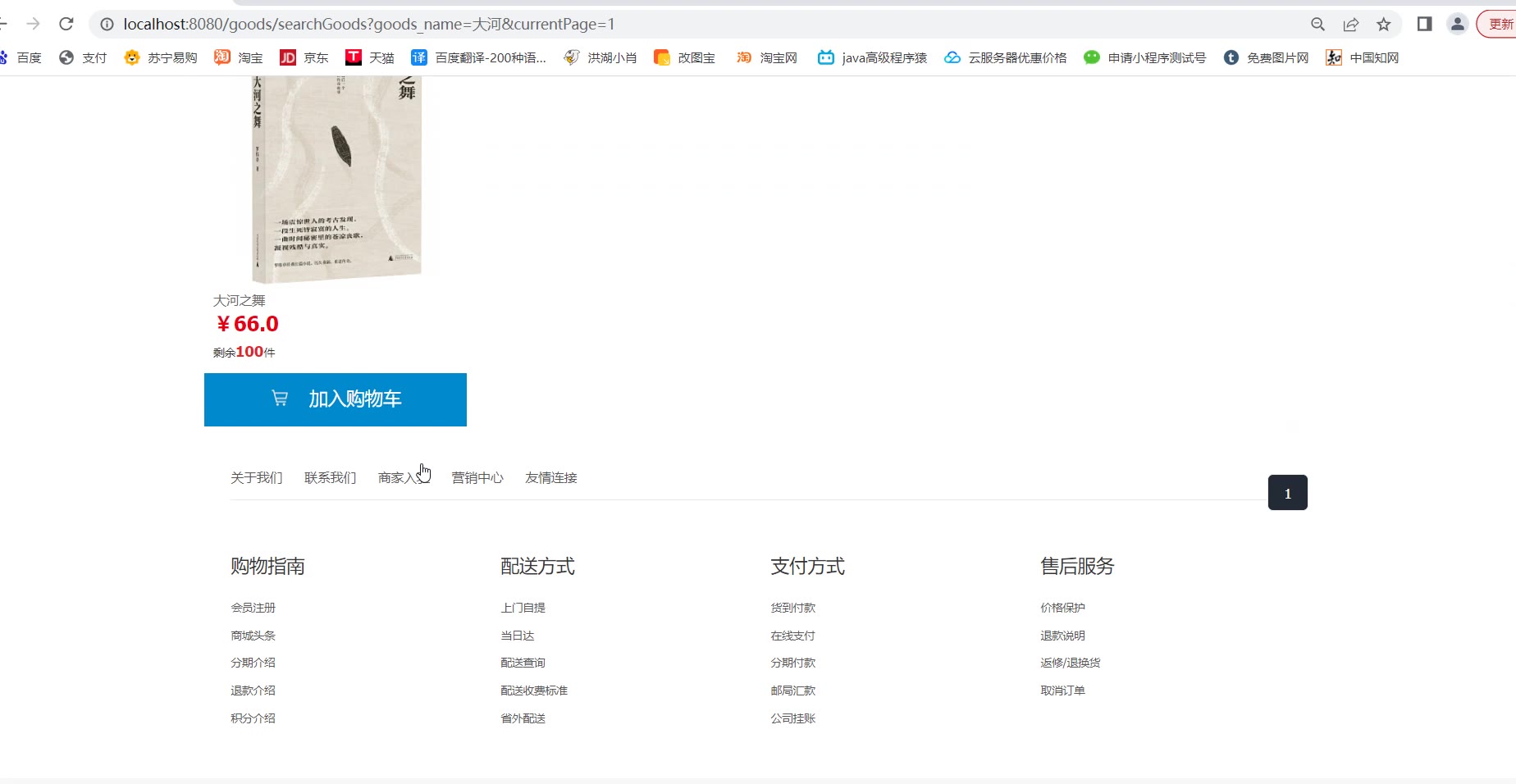1516x784 pixels.
Task: Open the 友情连接 footer link
Action: tap(551, 478)
